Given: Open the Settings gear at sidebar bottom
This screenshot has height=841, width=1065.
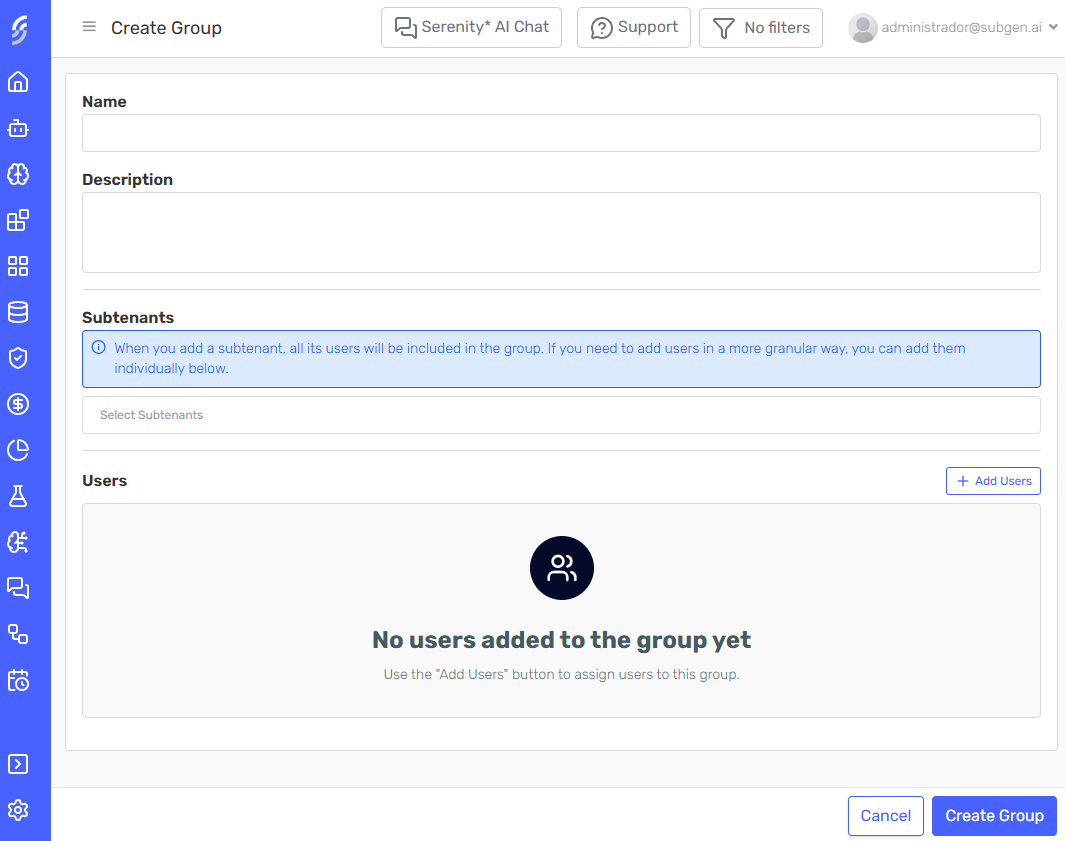Looking at the screenshot, I should coord(18,810).
